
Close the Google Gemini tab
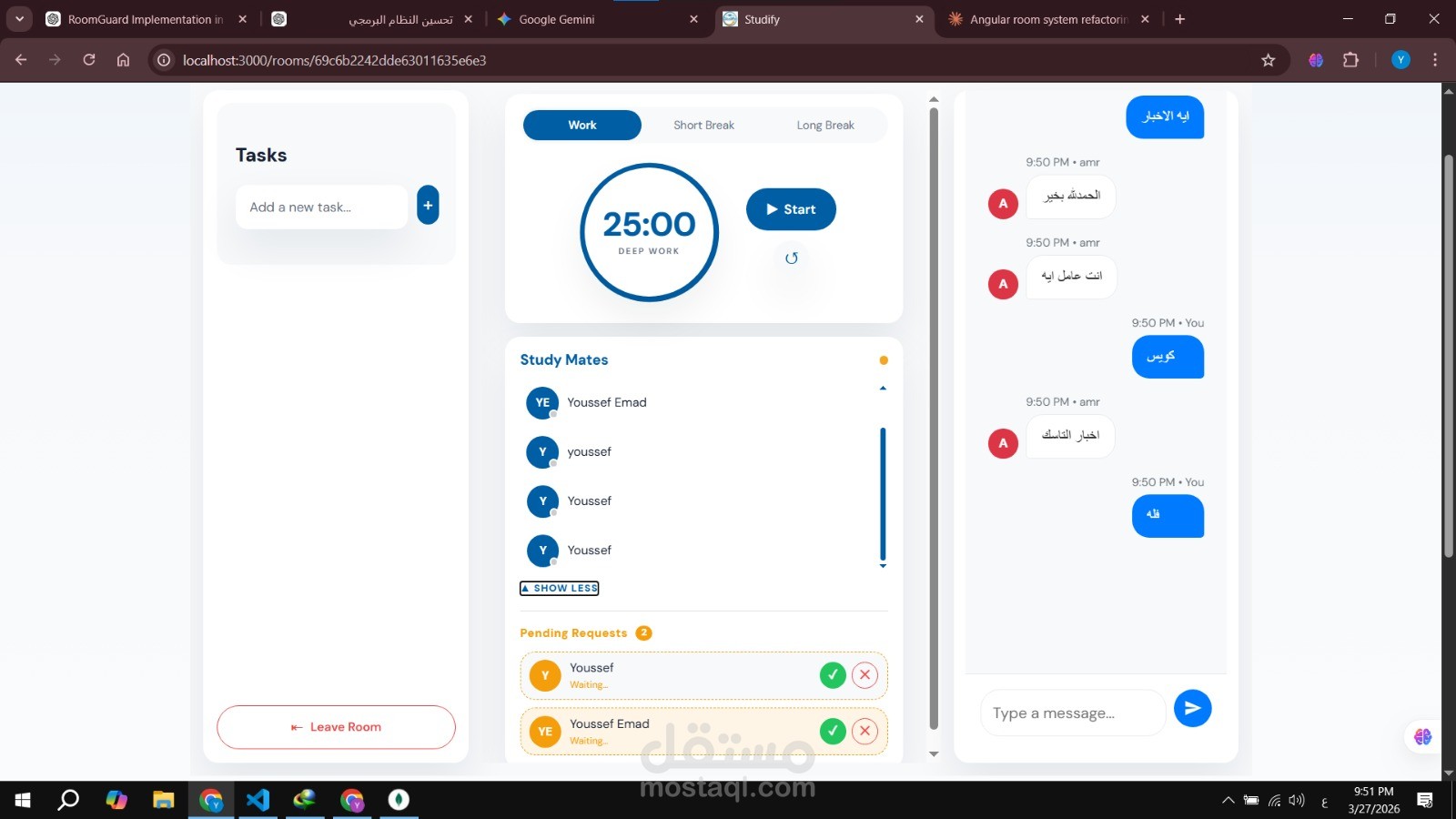pyautogui.click(x=693, y=19)
